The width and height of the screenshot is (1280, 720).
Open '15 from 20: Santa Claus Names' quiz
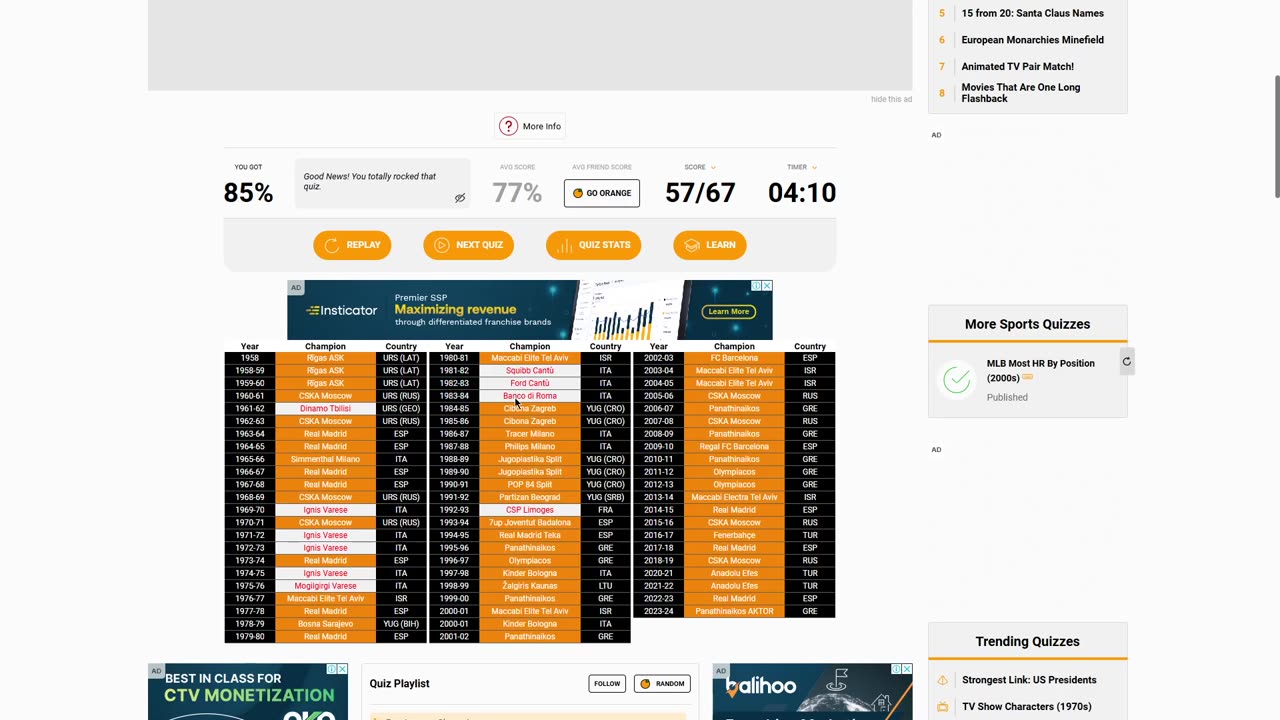[x=1032, y=13]
